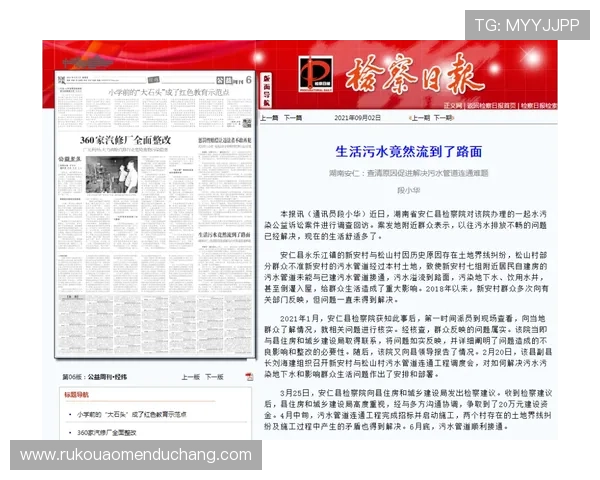Open previous issue via 上一期
Viewport: 600px width, 480px height.
click(420, 118)
